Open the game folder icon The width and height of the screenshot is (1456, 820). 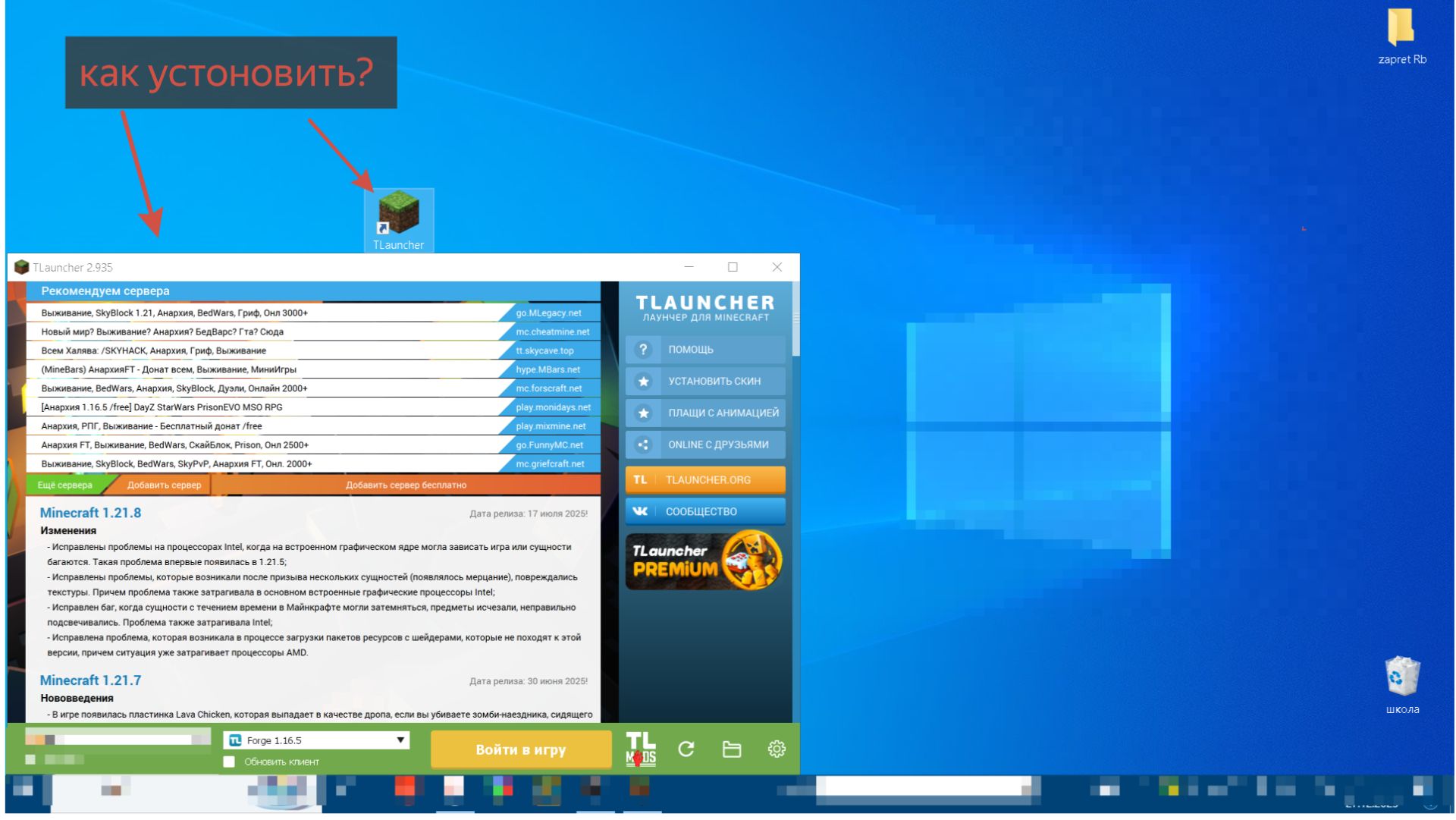pos(732,749)
